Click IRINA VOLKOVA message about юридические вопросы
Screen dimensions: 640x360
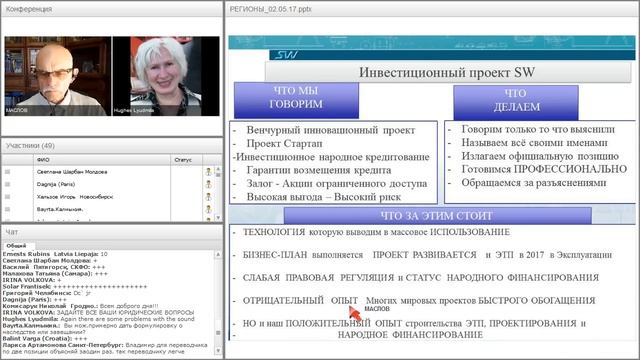[x=98, y=312]
